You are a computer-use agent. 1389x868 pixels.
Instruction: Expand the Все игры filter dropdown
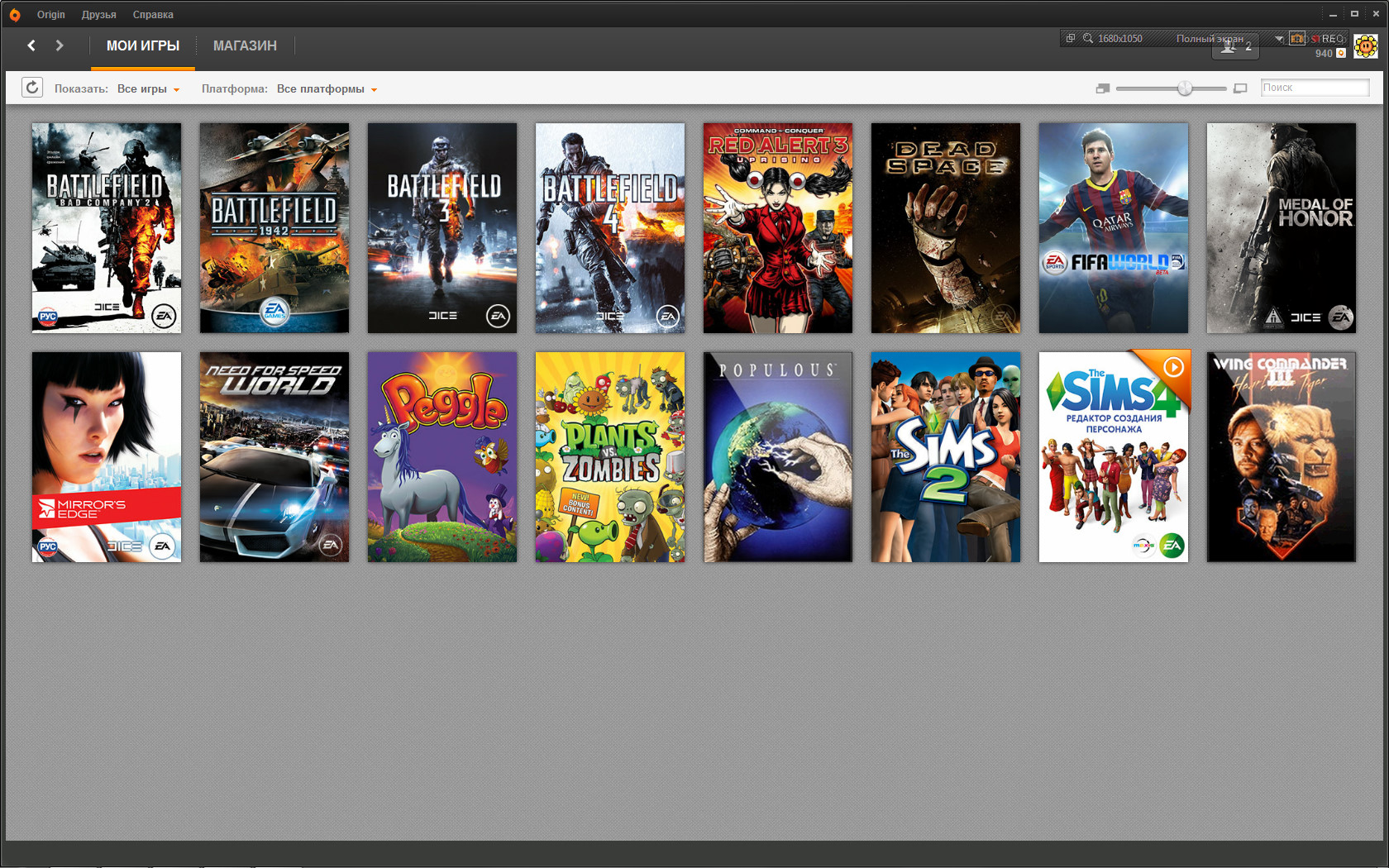(x=148, y=89)
